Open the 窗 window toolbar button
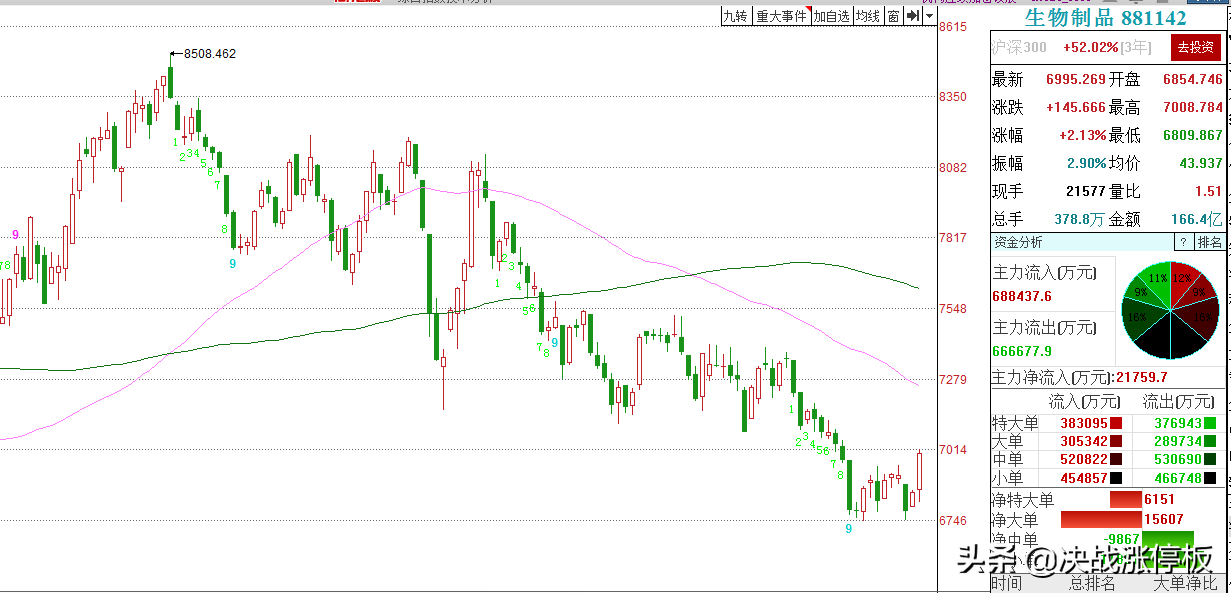The width and height of the screenshot is (1231, 593). click(893, 16)
